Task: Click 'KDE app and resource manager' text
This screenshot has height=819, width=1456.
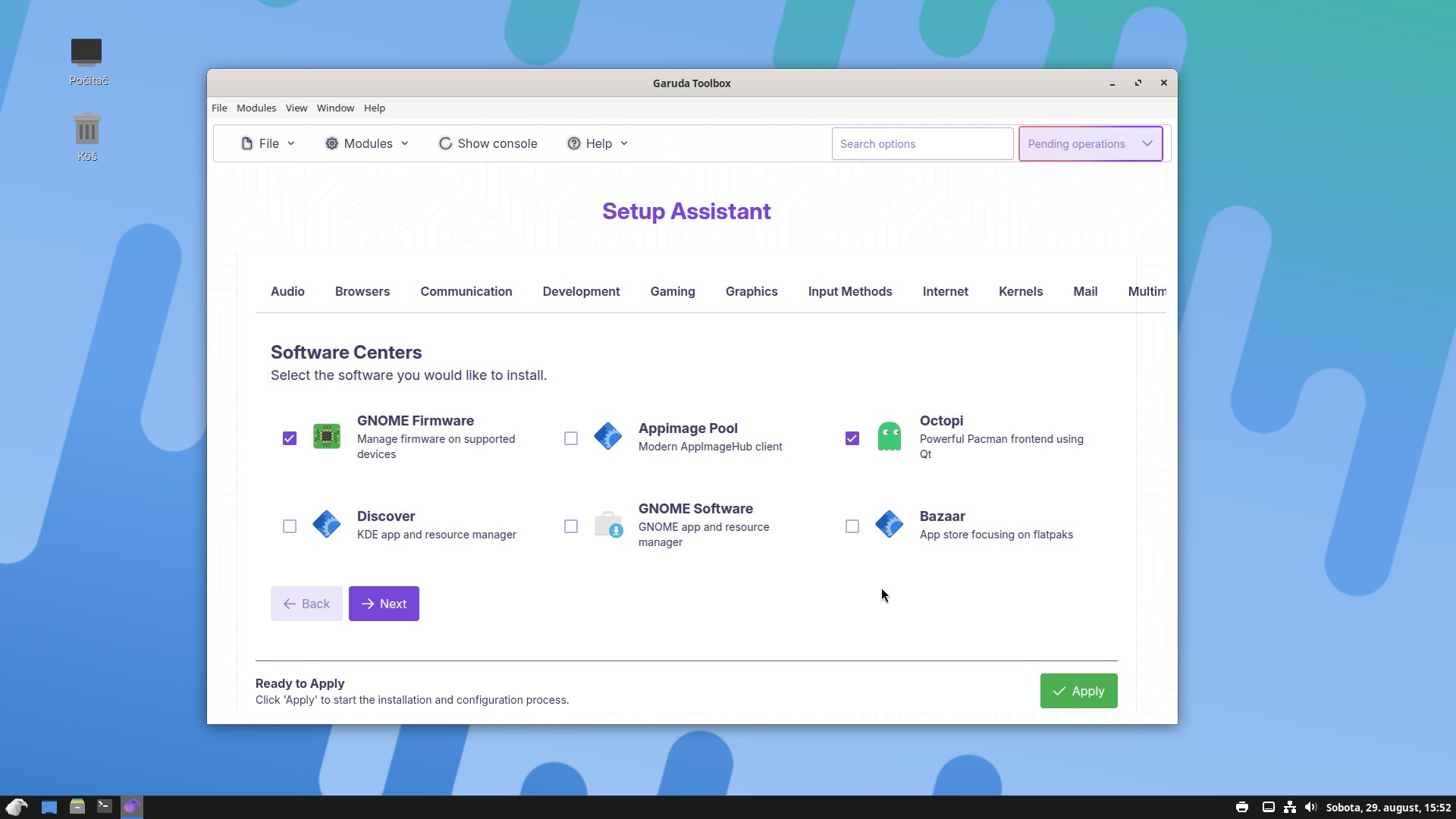Action: 437,535
